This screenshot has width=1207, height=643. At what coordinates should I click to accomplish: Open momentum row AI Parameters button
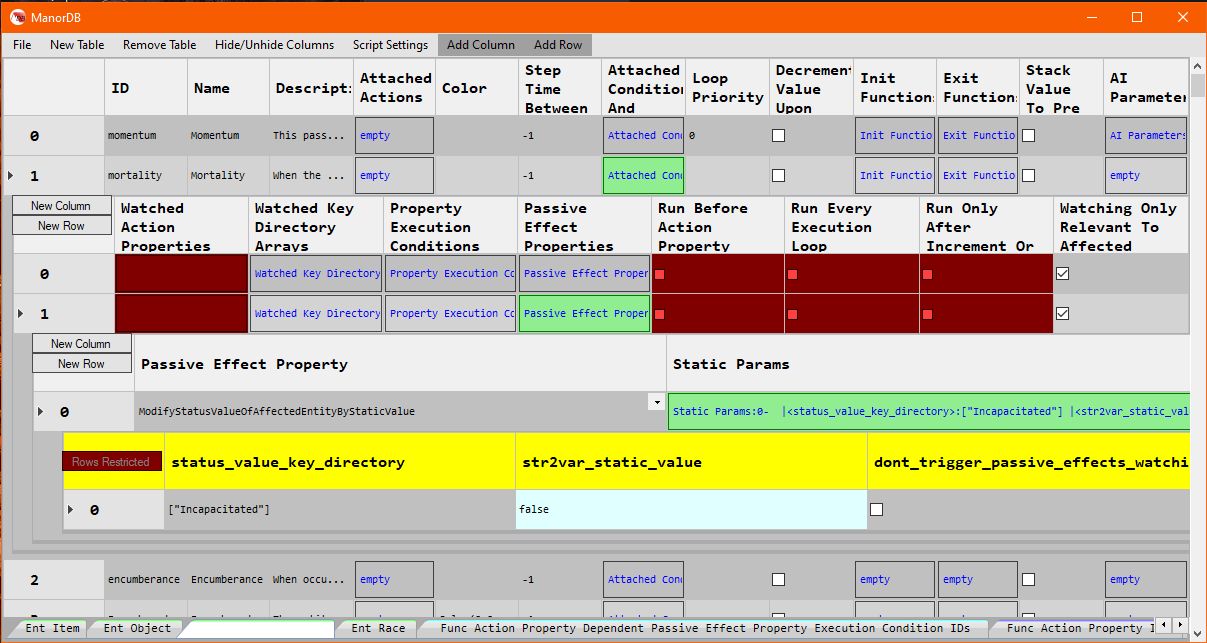click(1146, 135)
